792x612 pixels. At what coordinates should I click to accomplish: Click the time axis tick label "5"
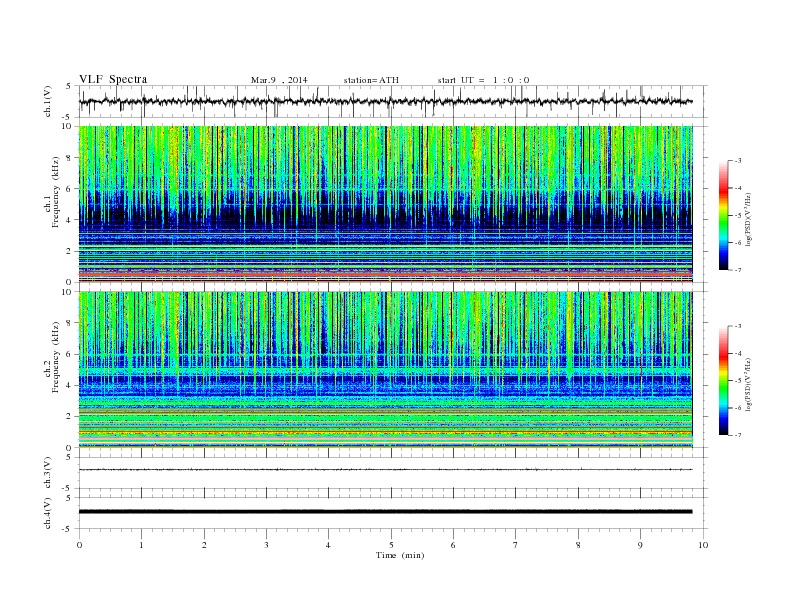pos(391,545)
